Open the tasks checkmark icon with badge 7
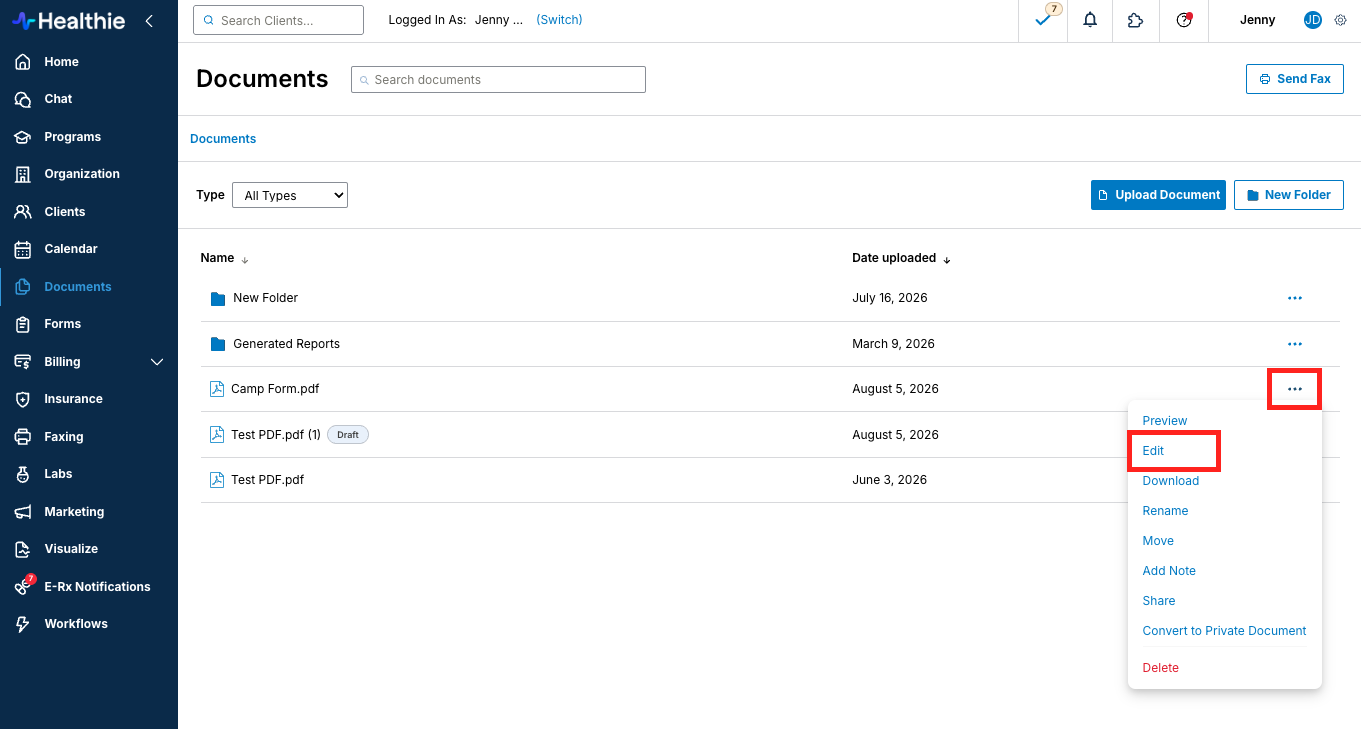The width and height of the screenshot is (1361, 729). coord(1044,20)
